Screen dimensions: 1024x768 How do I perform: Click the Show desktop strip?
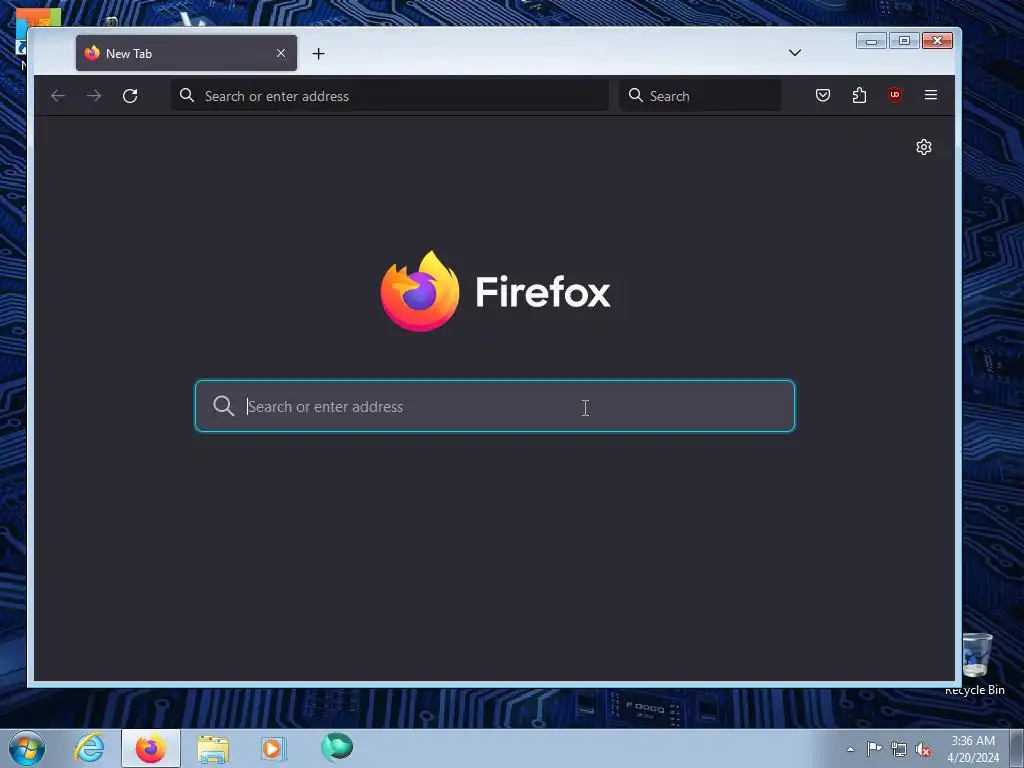coord(1017,748)
